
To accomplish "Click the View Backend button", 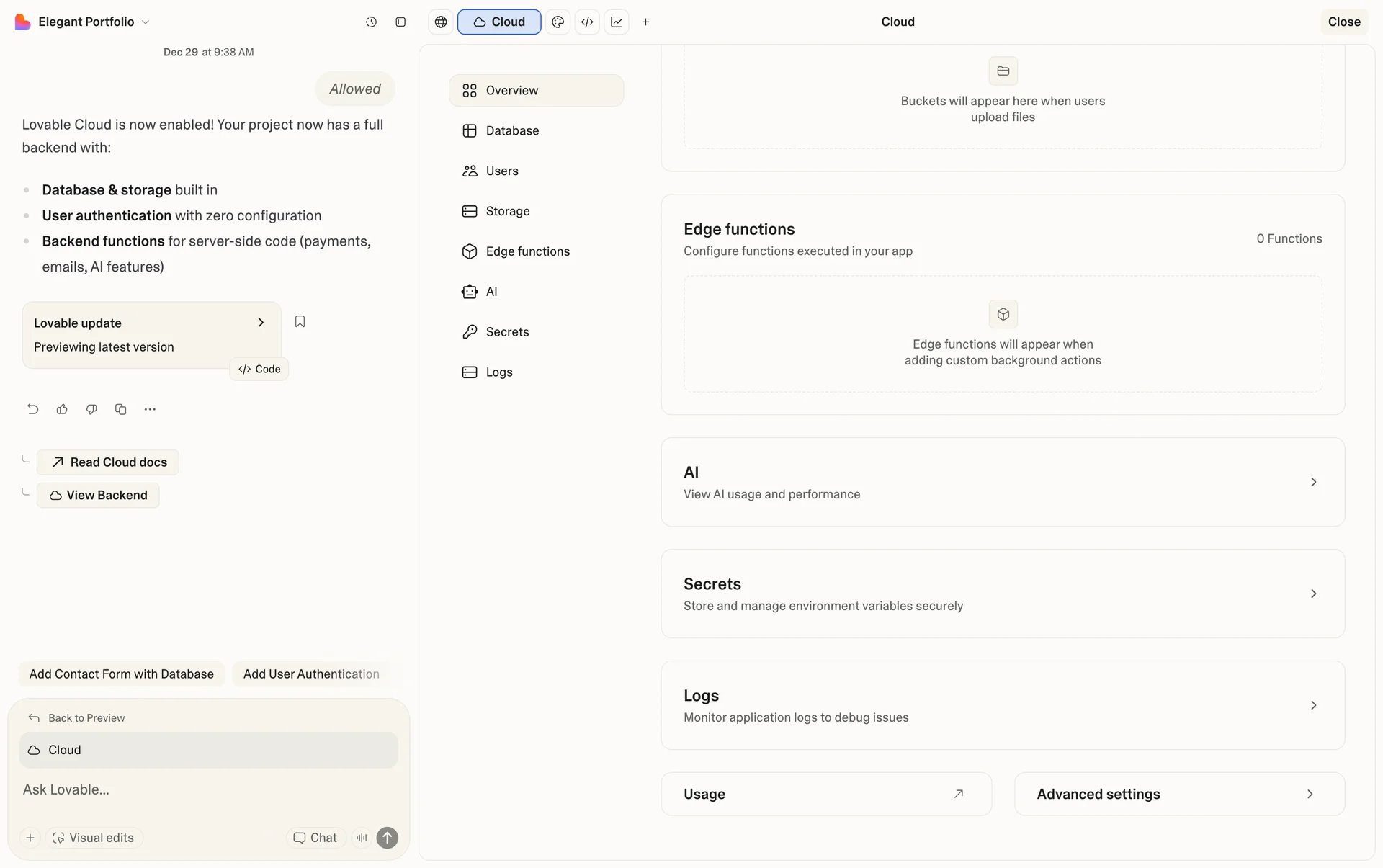I will point(98,496).
